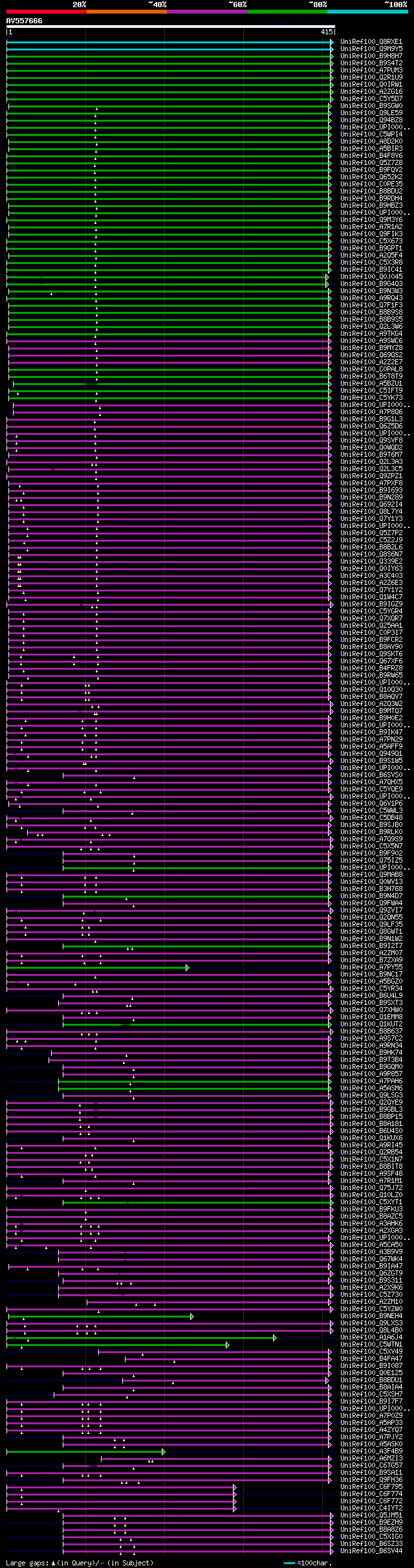This screenshot has width=414, height=1568.
Task: Open hit UniRef100_B8BDU2
Action: tap(371, 191)
